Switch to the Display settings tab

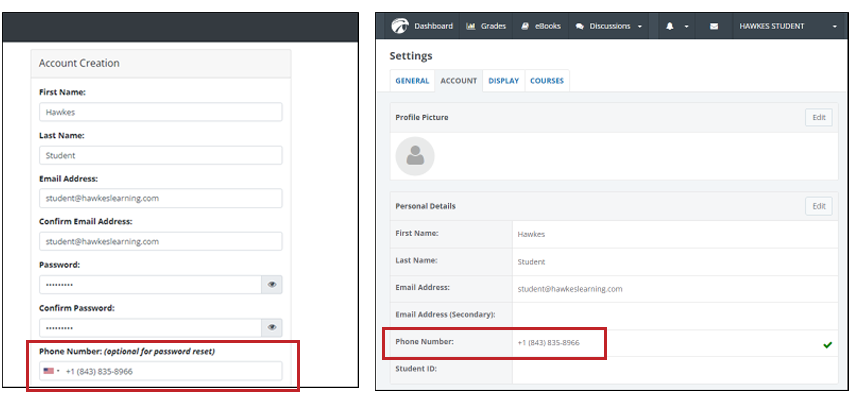[x=503, y=81]
